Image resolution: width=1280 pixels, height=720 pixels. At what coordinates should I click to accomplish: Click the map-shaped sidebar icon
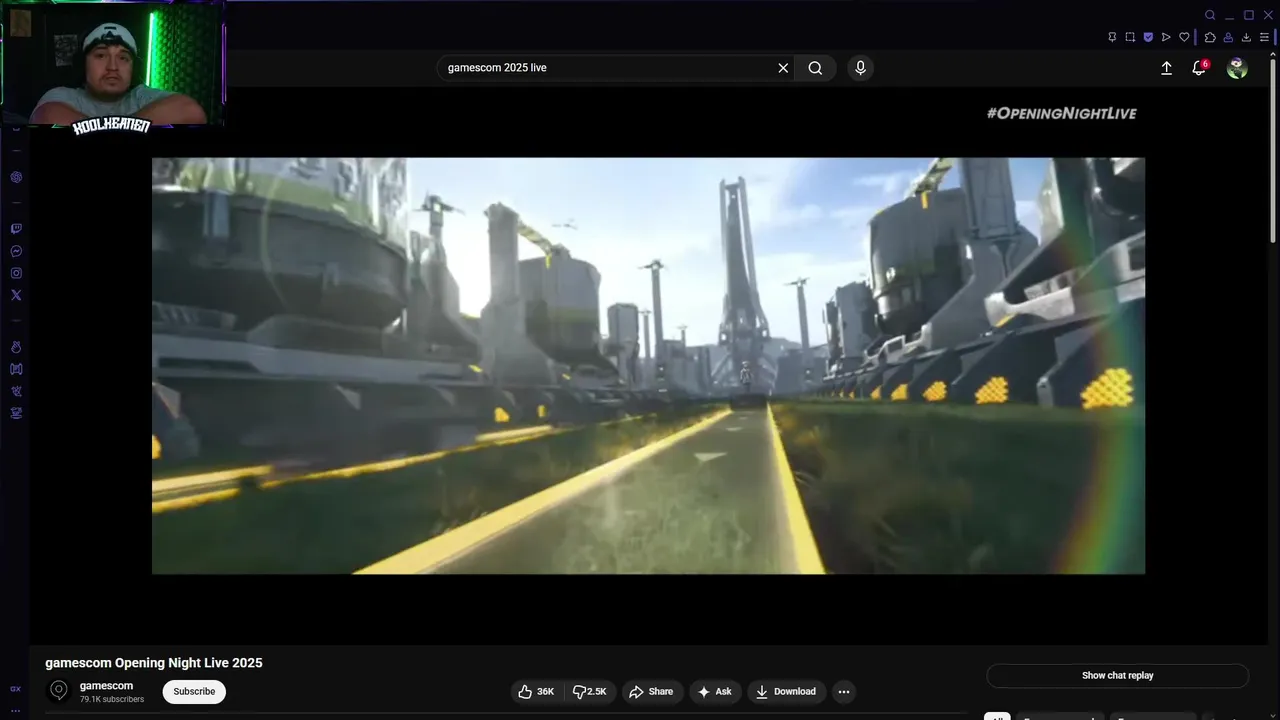(x=16, y=369)
